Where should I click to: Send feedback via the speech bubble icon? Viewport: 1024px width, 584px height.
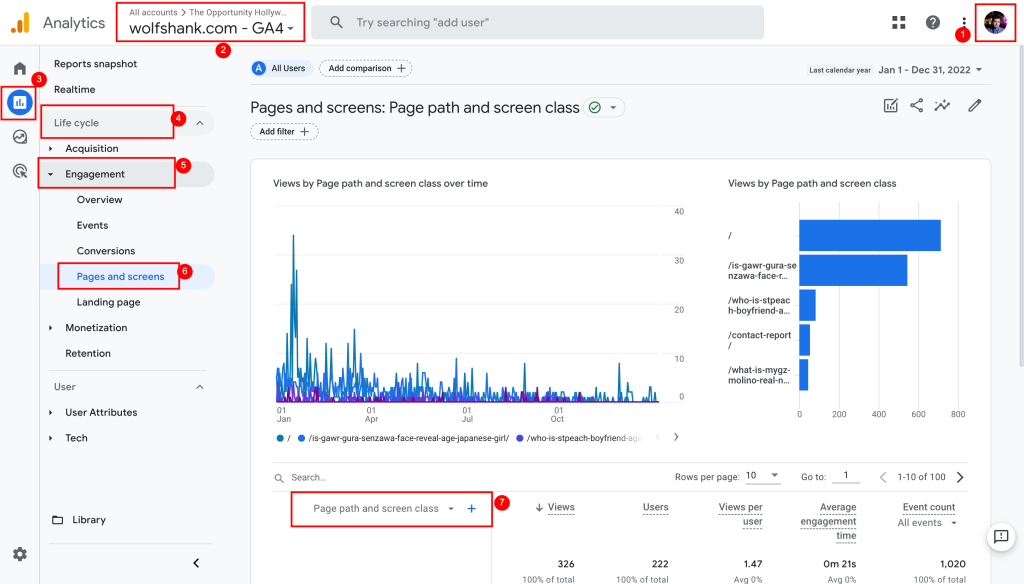1001,537
